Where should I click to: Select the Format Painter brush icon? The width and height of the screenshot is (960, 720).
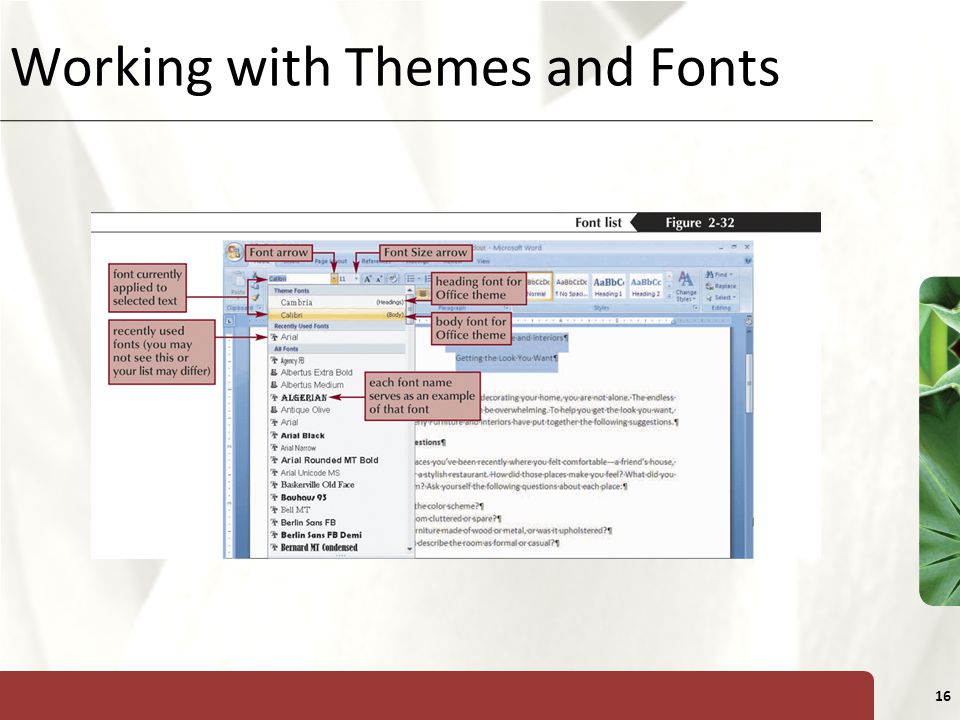coord(255,297)
